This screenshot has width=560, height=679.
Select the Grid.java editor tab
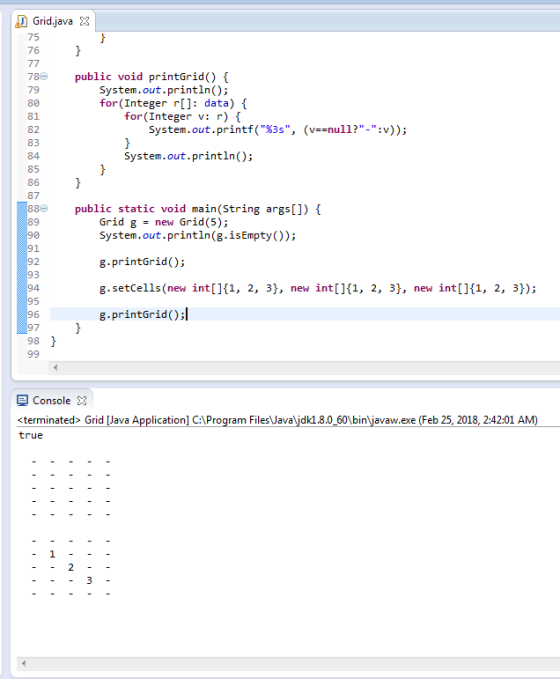click(x=52, y=21)
